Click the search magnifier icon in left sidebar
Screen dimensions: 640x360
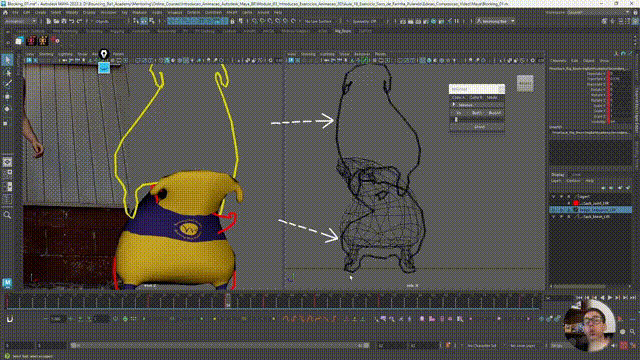pyautogui.click(x=7, y=215)
